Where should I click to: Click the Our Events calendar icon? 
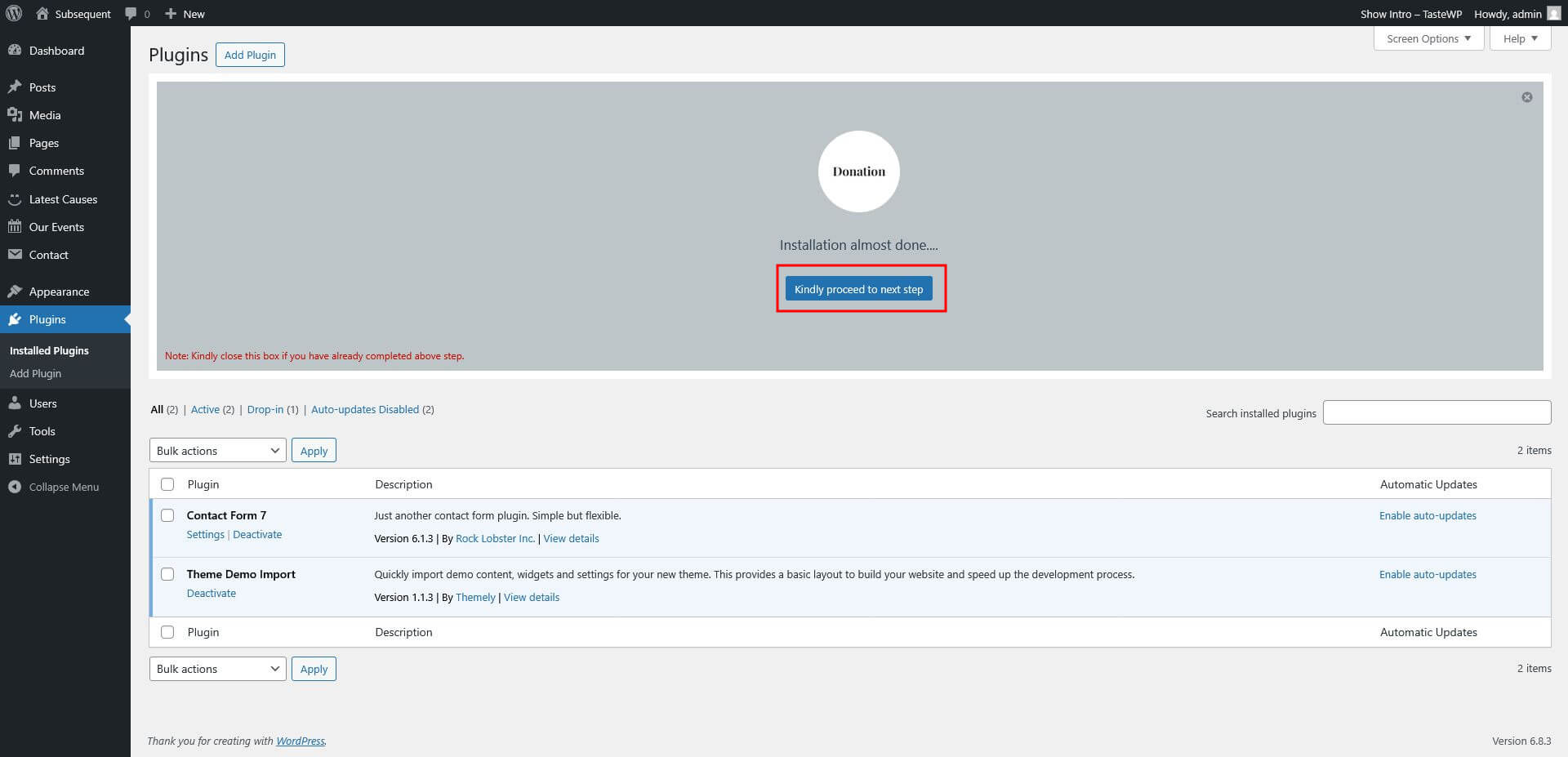click(x=15, y=227)
